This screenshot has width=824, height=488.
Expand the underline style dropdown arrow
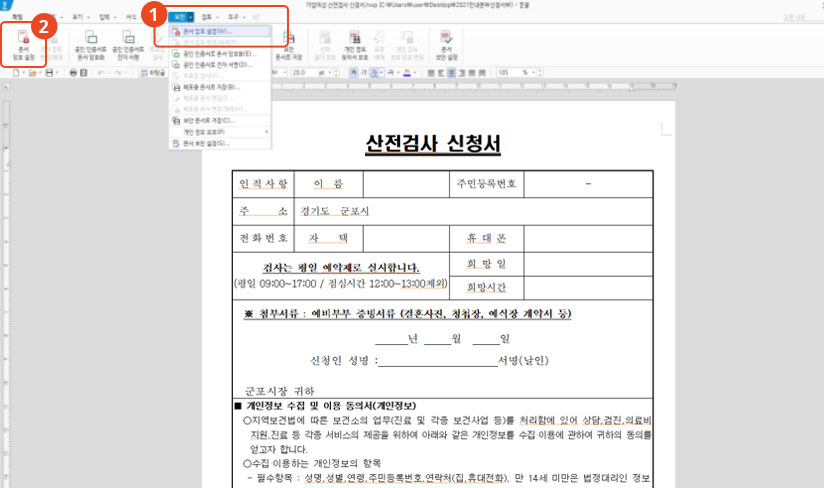pos(382,72)
